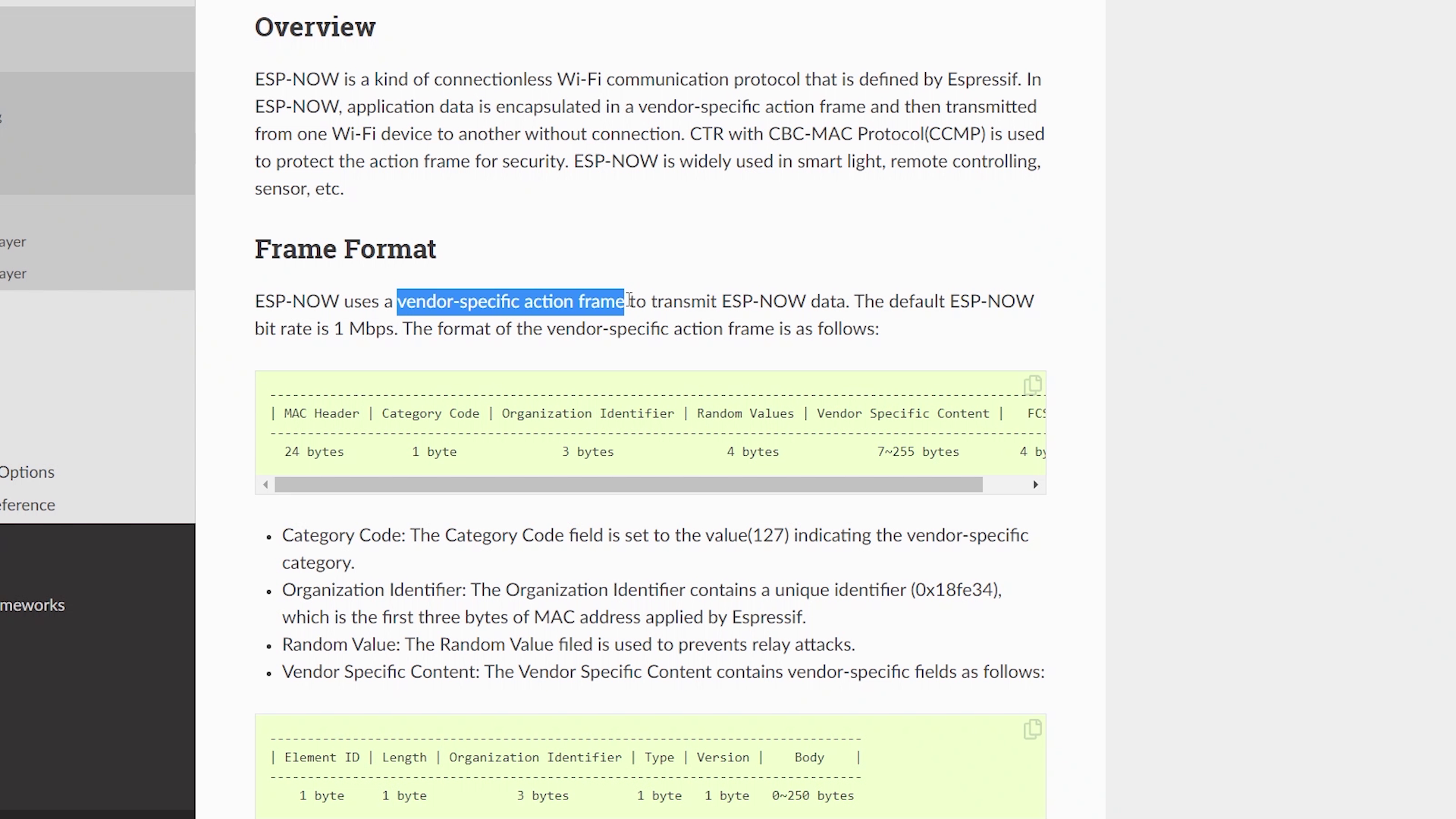
Task: Copy the vendor specific content code block
Action: coord(1032,730)
